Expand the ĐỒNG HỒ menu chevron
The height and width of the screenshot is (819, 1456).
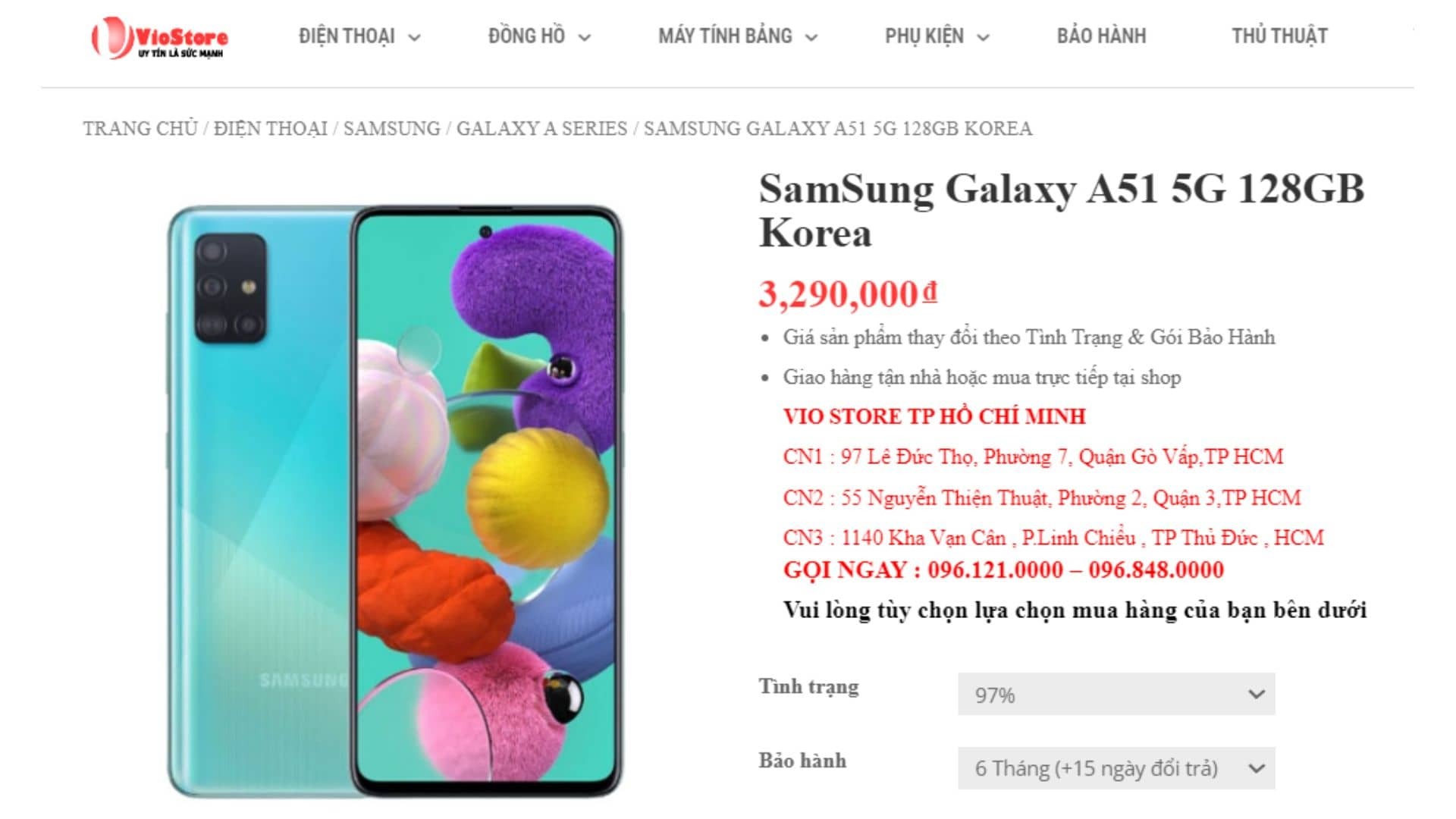584,37
